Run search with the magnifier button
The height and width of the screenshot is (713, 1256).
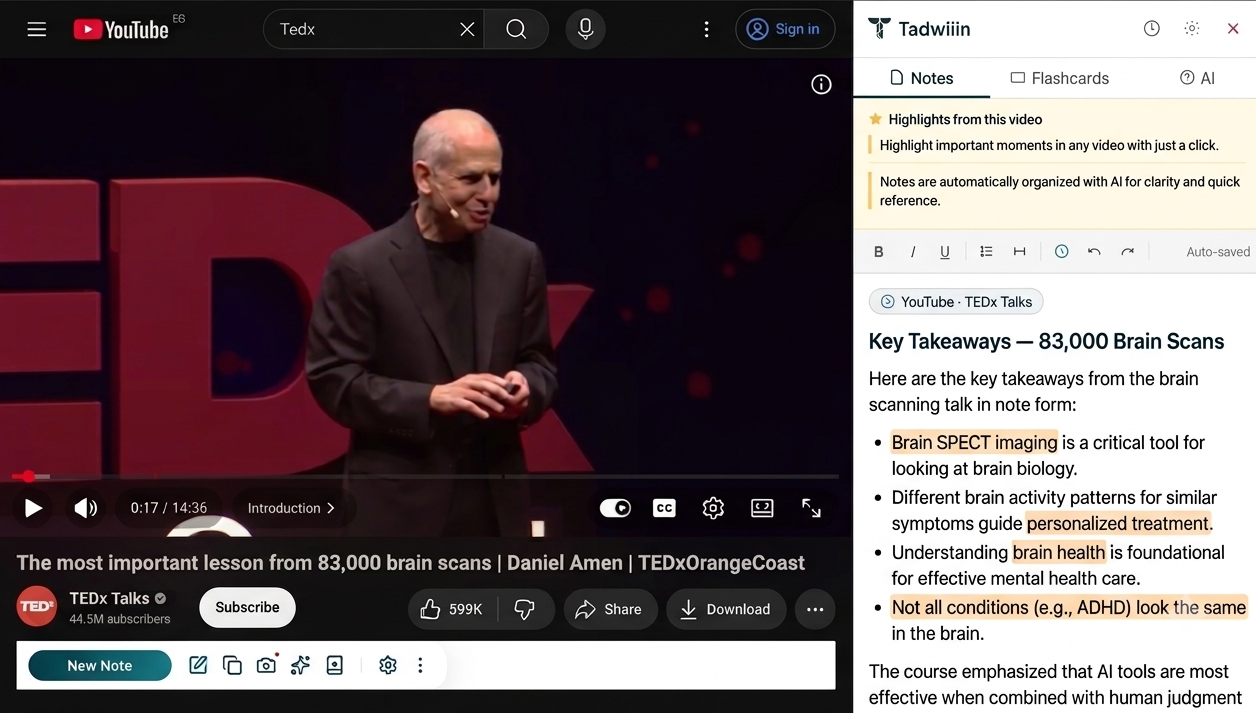click(516, 29)
